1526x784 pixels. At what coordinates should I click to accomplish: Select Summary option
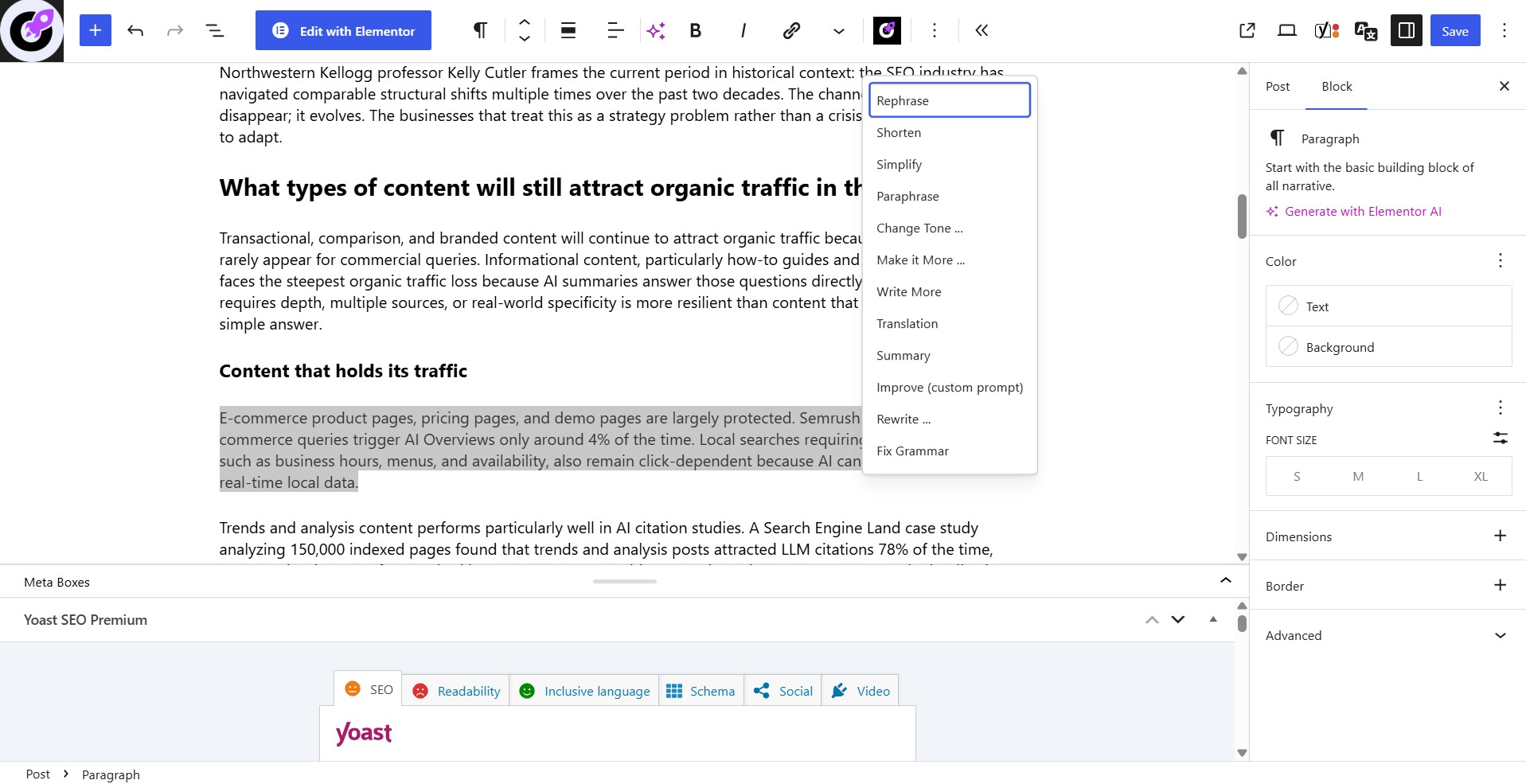(950, 355)
